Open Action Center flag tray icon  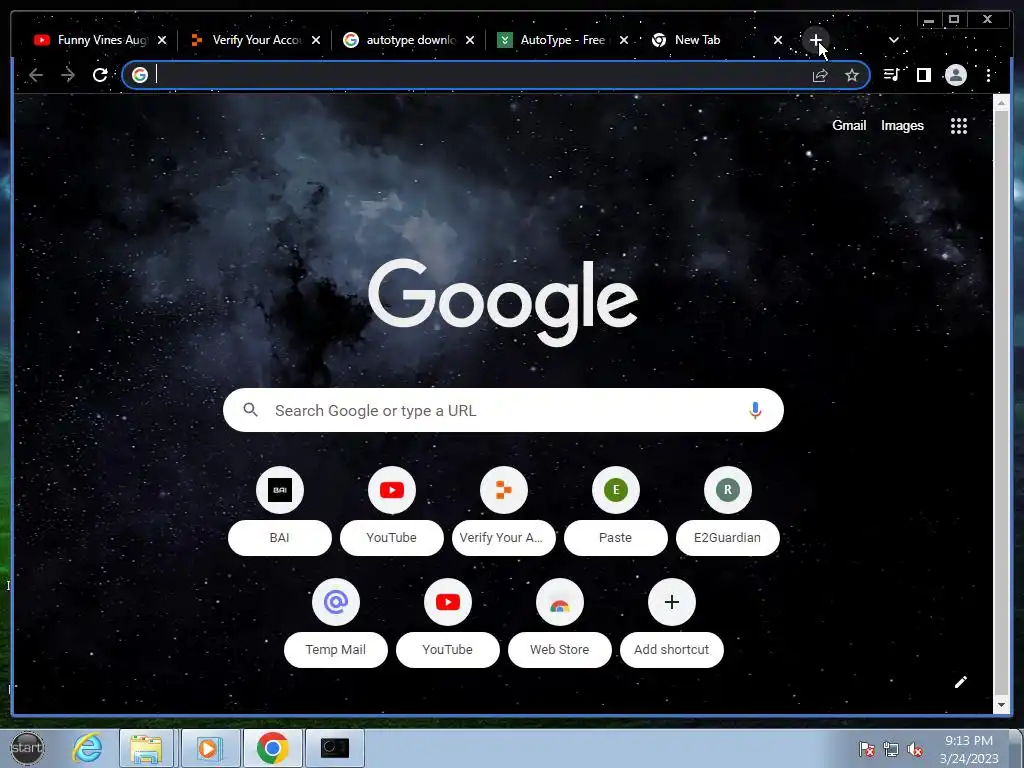(x=867, y=750)
